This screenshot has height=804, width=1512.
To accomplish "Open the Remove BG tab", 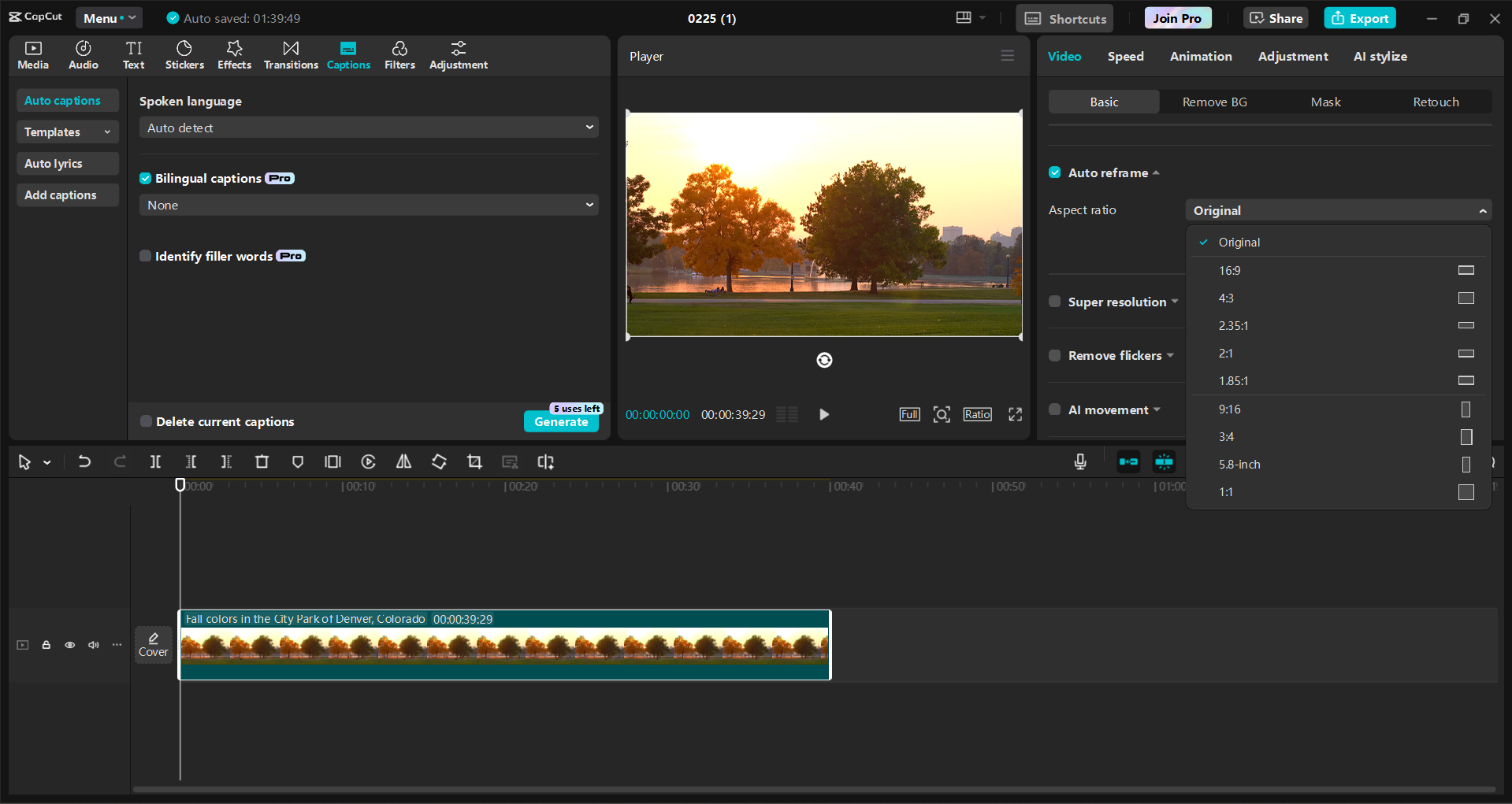I will 1214,102.
